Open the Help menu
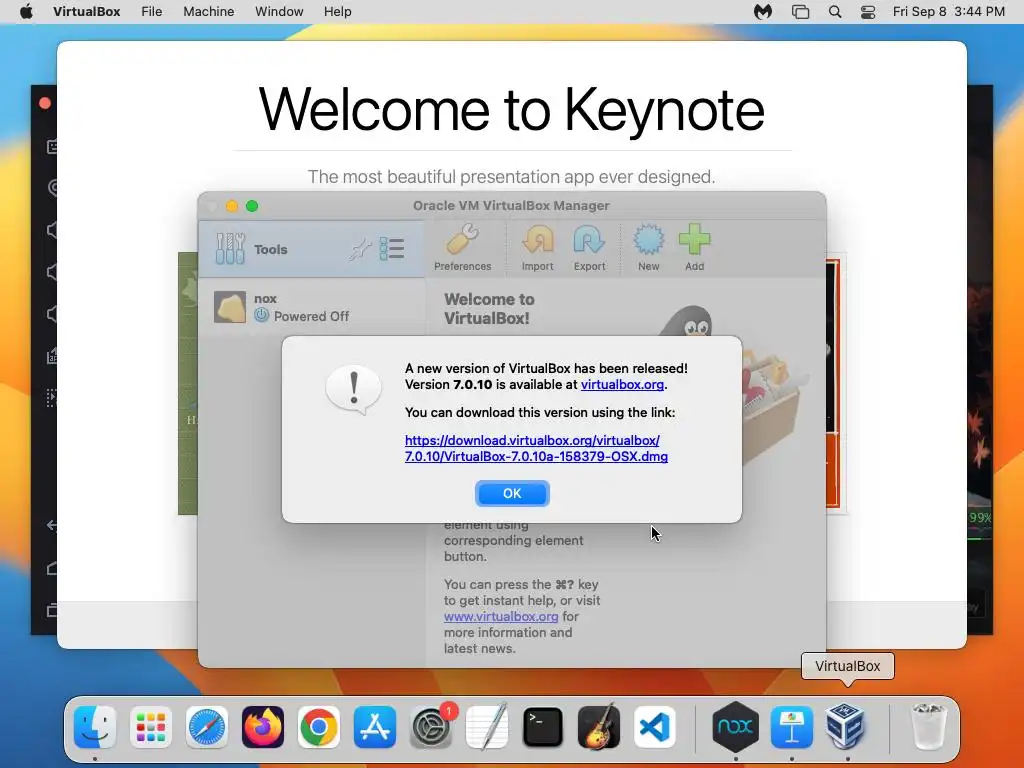This screenshot has height=768, width=1024. pos(338,12)
